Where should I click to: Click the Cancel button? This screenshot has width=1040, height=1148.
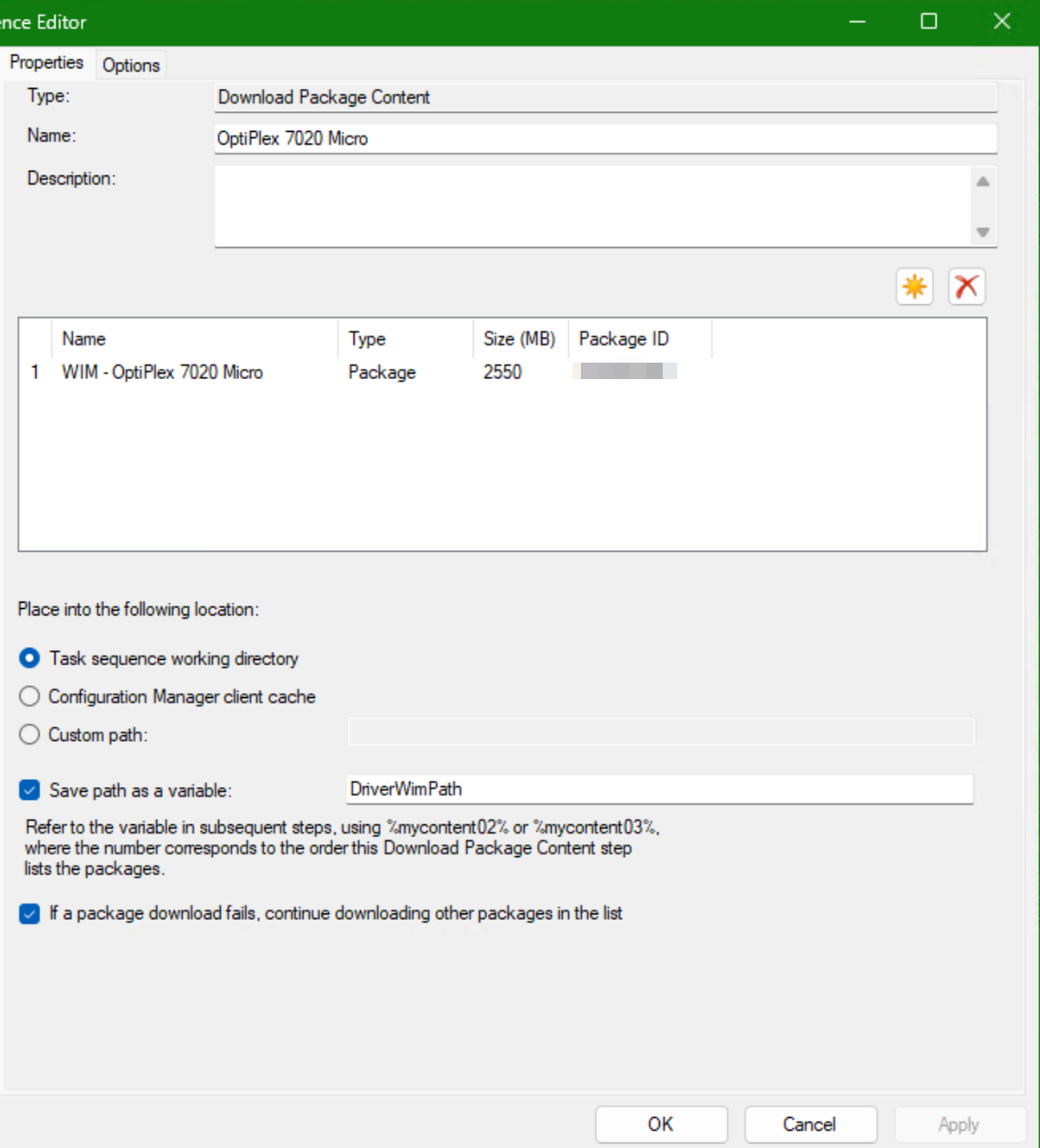(x=810, y=1124)
